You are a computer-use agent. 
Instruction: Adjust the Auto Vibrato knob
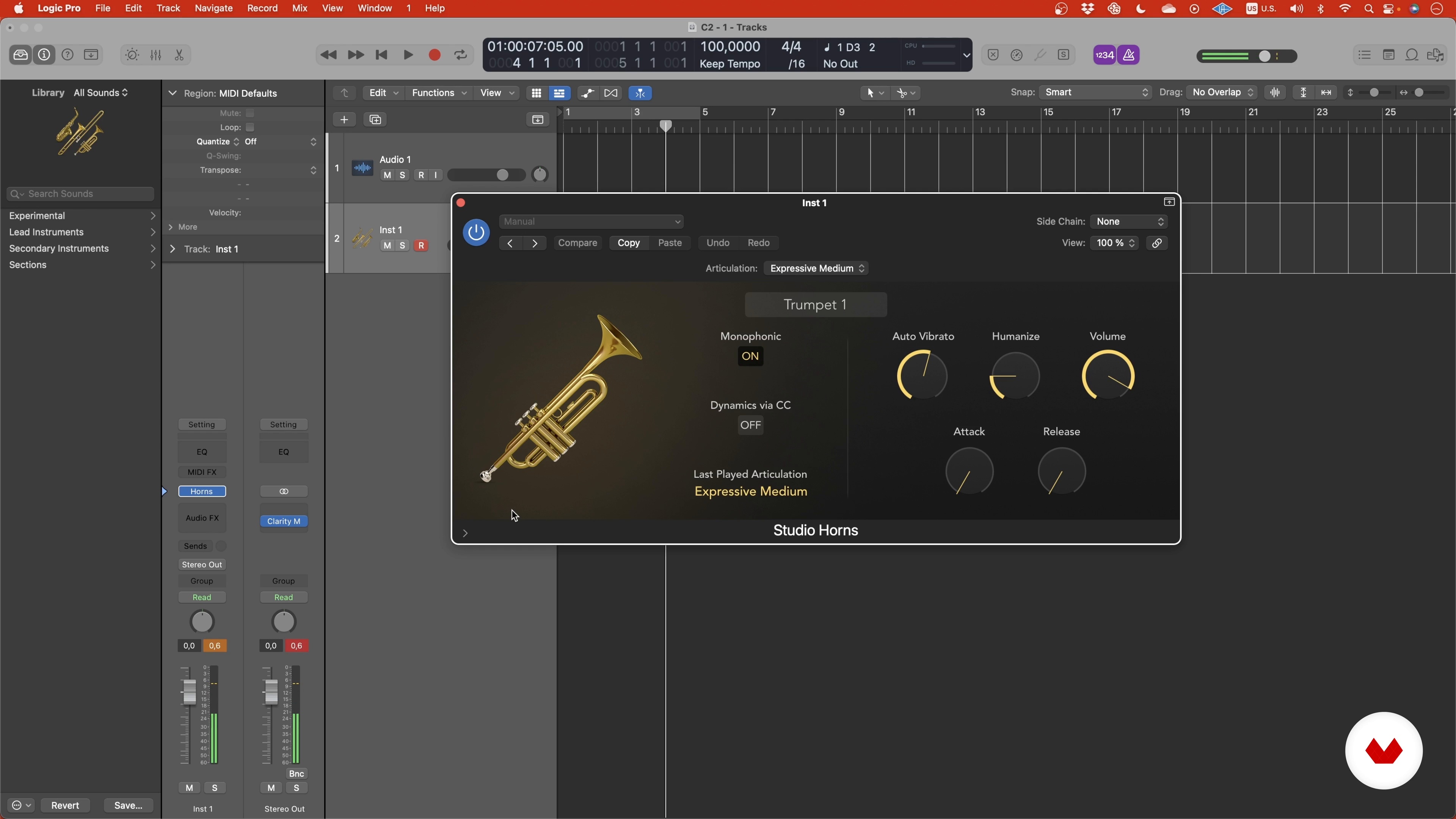pos(923,375)
